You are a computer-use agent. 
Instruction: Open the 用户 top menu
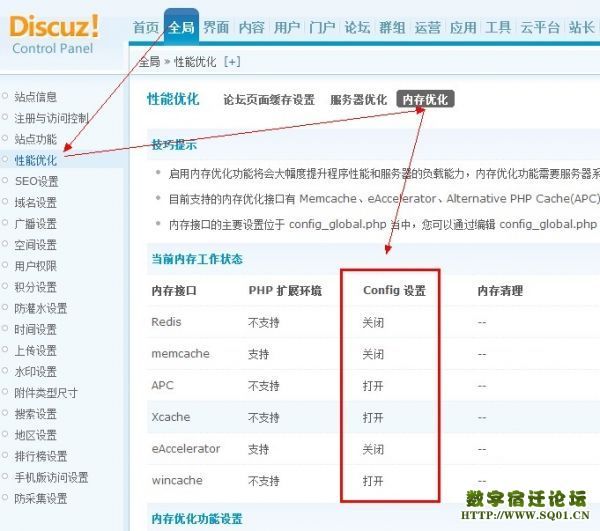pos(287,28)
